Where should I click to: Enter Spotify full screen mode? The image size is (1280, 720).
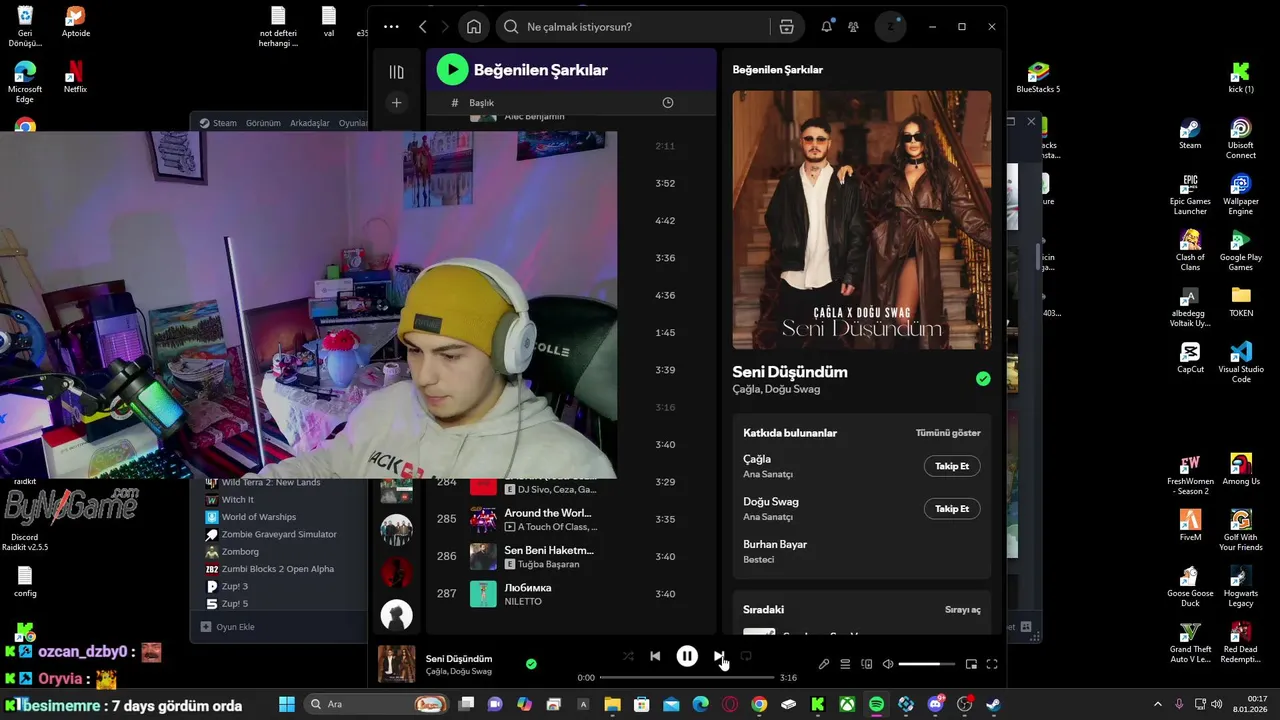tap(992, 664)
